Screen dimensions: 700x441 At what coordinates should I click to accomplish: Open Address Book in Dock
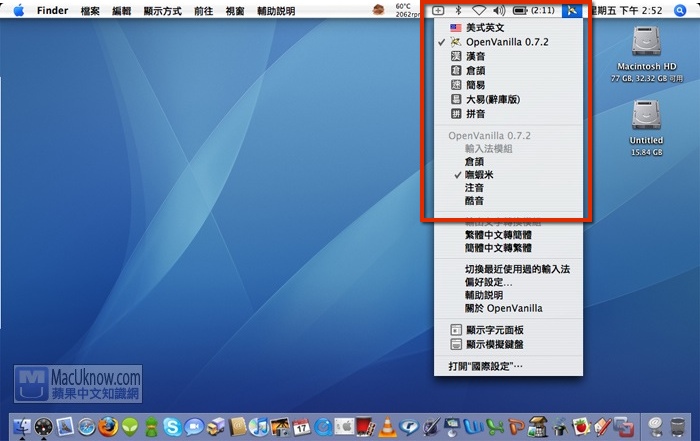[238, 427]
